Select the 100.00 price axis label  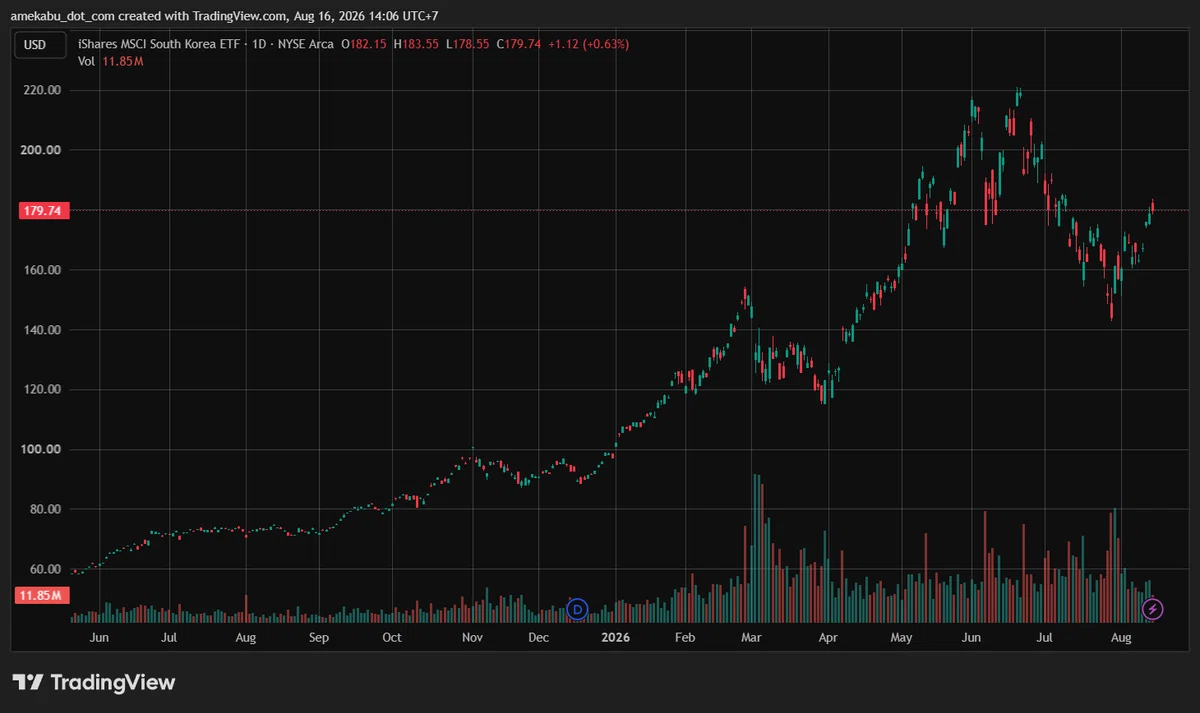42,449
